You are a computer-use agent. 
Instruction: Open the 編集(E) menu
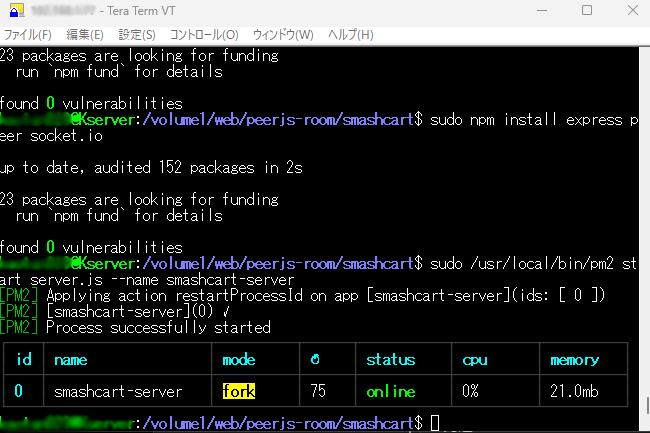click(84, 35)
